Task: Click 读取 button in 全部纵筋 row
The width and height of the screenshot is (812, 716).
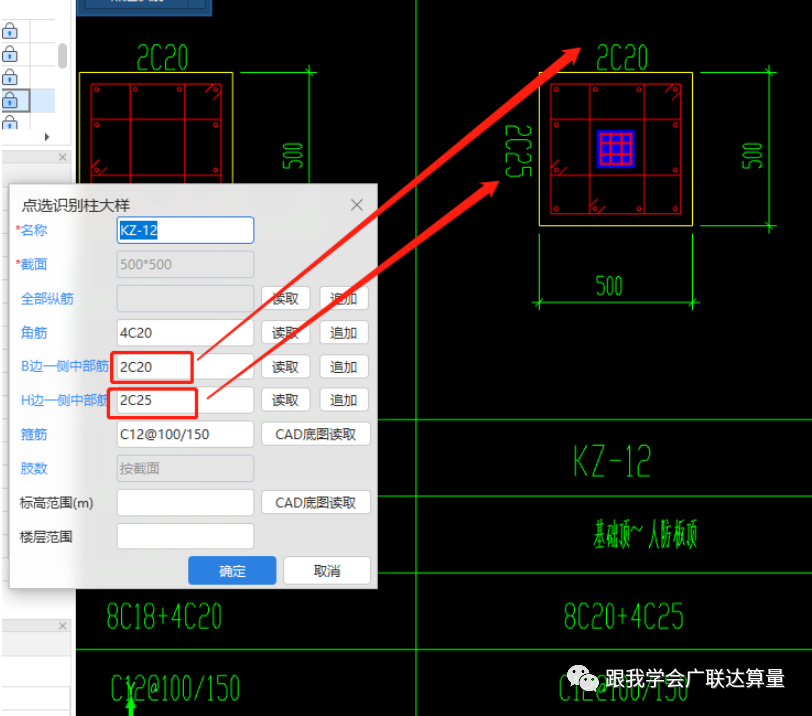Action: tap(285, 298)
